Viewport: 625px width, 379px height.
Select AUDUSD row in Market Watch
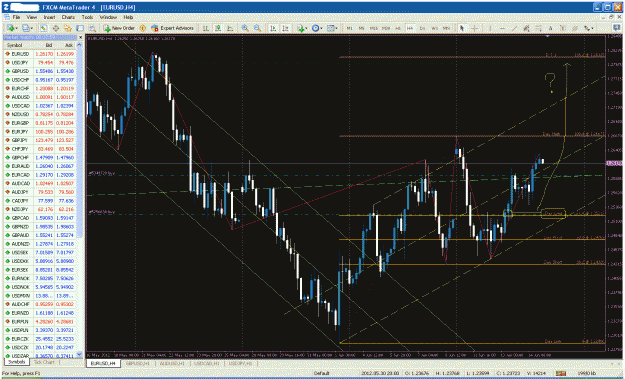[x=40, y=97]
